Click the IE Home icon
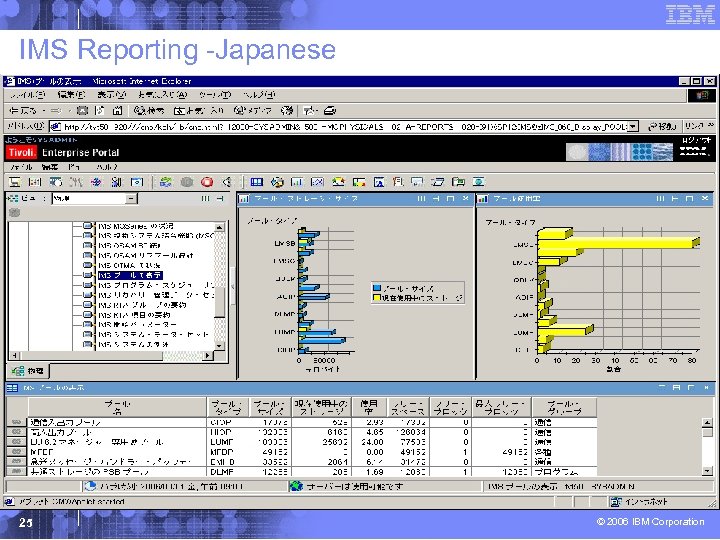The height and width of the screenshot is (540, 720). 118,111
